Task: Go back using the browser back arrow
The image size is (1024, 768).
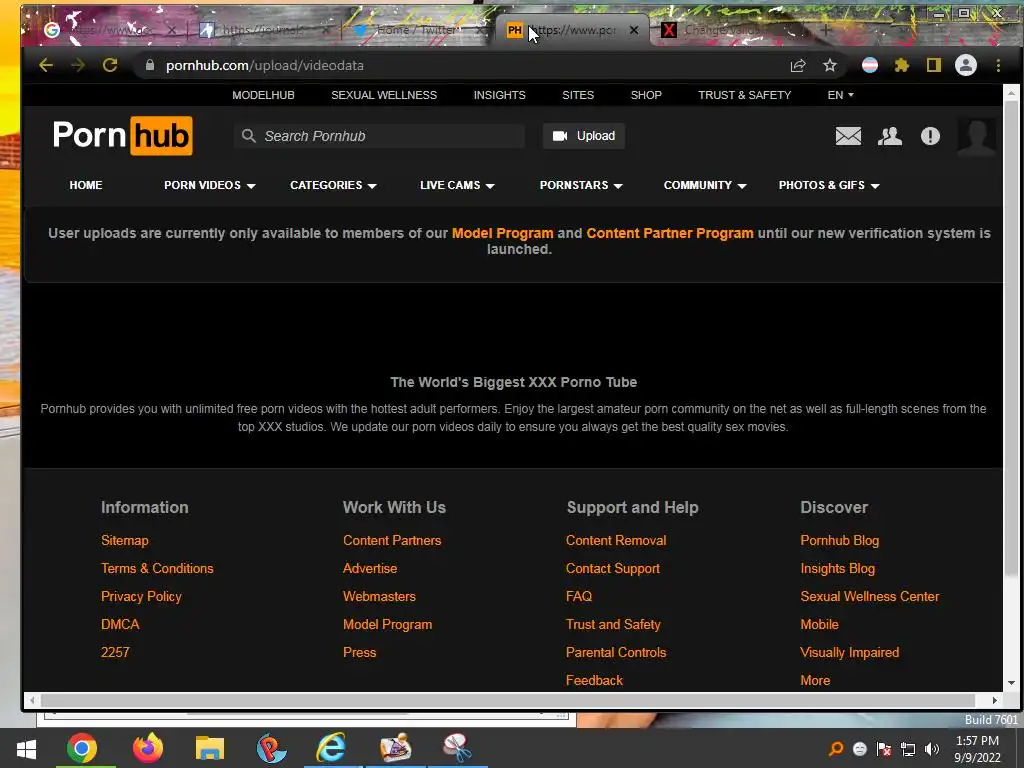Action: (x=46, y=65)
